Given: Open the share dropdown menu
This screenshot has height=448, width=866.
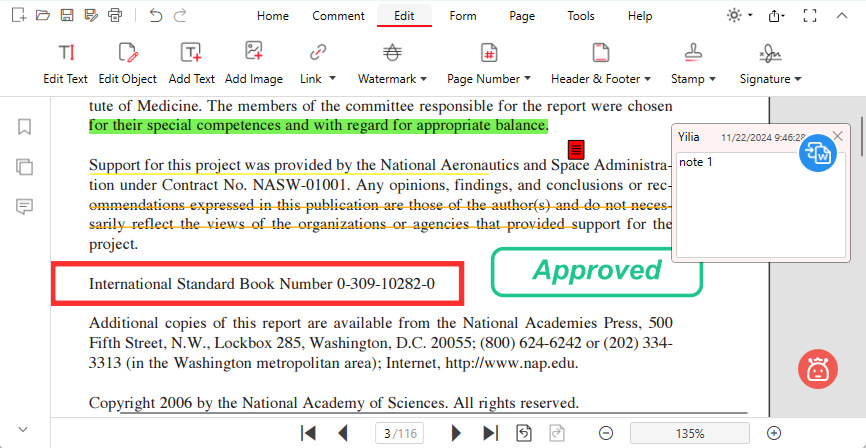Looking at the screenshot, I should 777,16.
